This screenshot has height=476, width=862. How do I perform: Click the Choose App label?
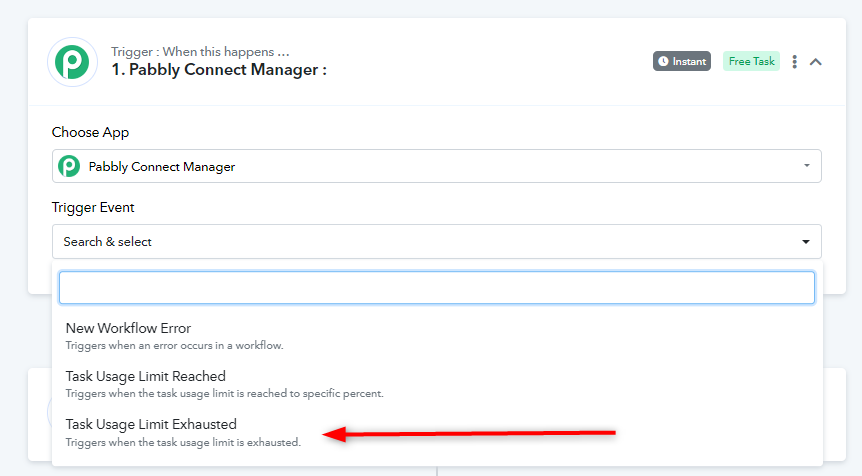[x=90, y=132]
